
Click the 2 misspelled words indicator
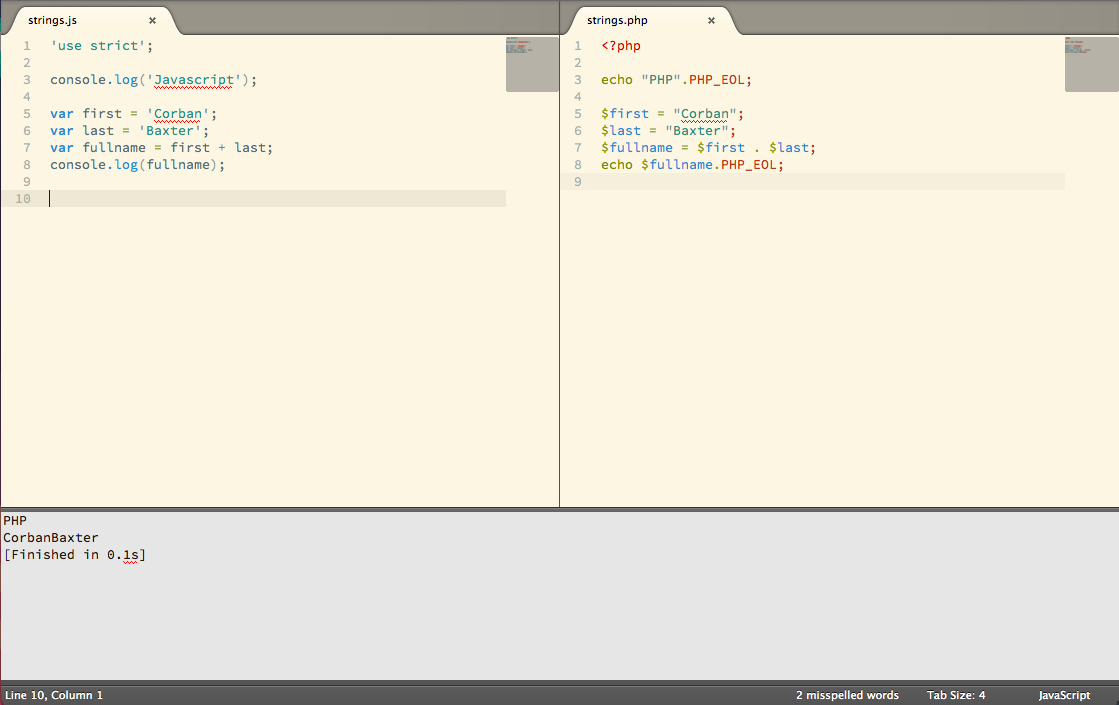(846, 695)
